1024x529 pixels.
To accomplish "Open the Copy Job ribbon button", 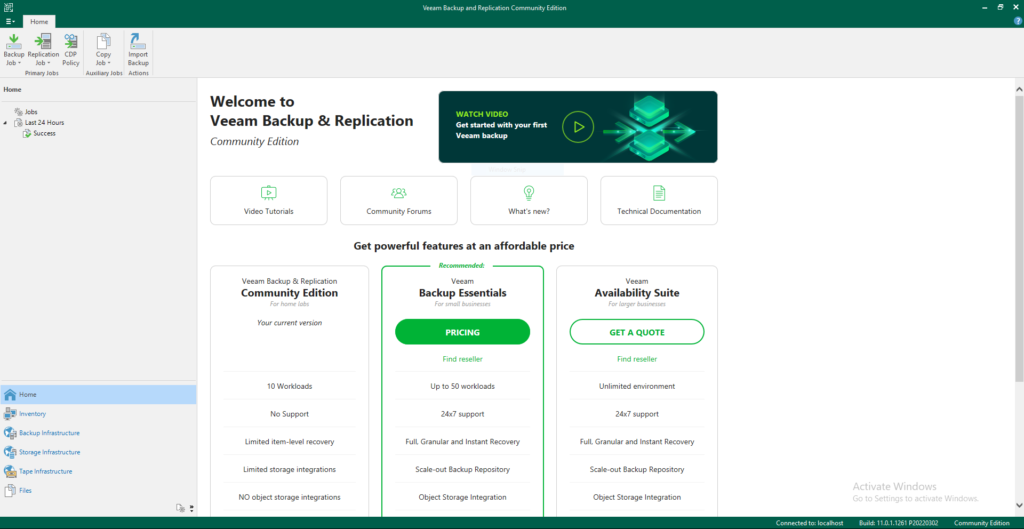I will [103, 50].
